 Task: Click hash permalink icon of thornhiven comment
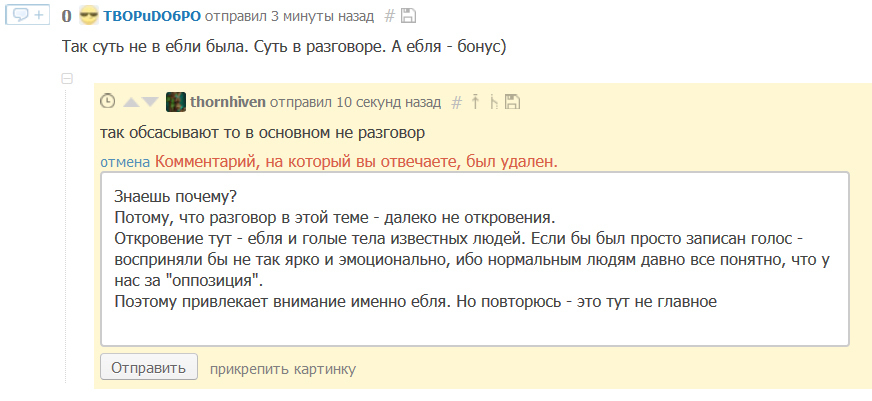click(x=456, y=102)
